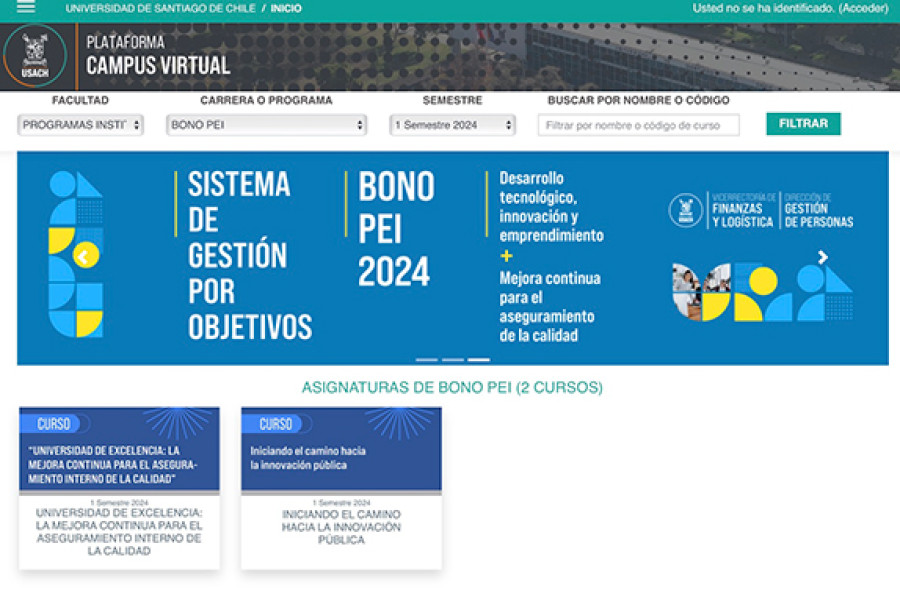Select the second carousel indicator dot
900x600 pixels.
click(453, 360)
